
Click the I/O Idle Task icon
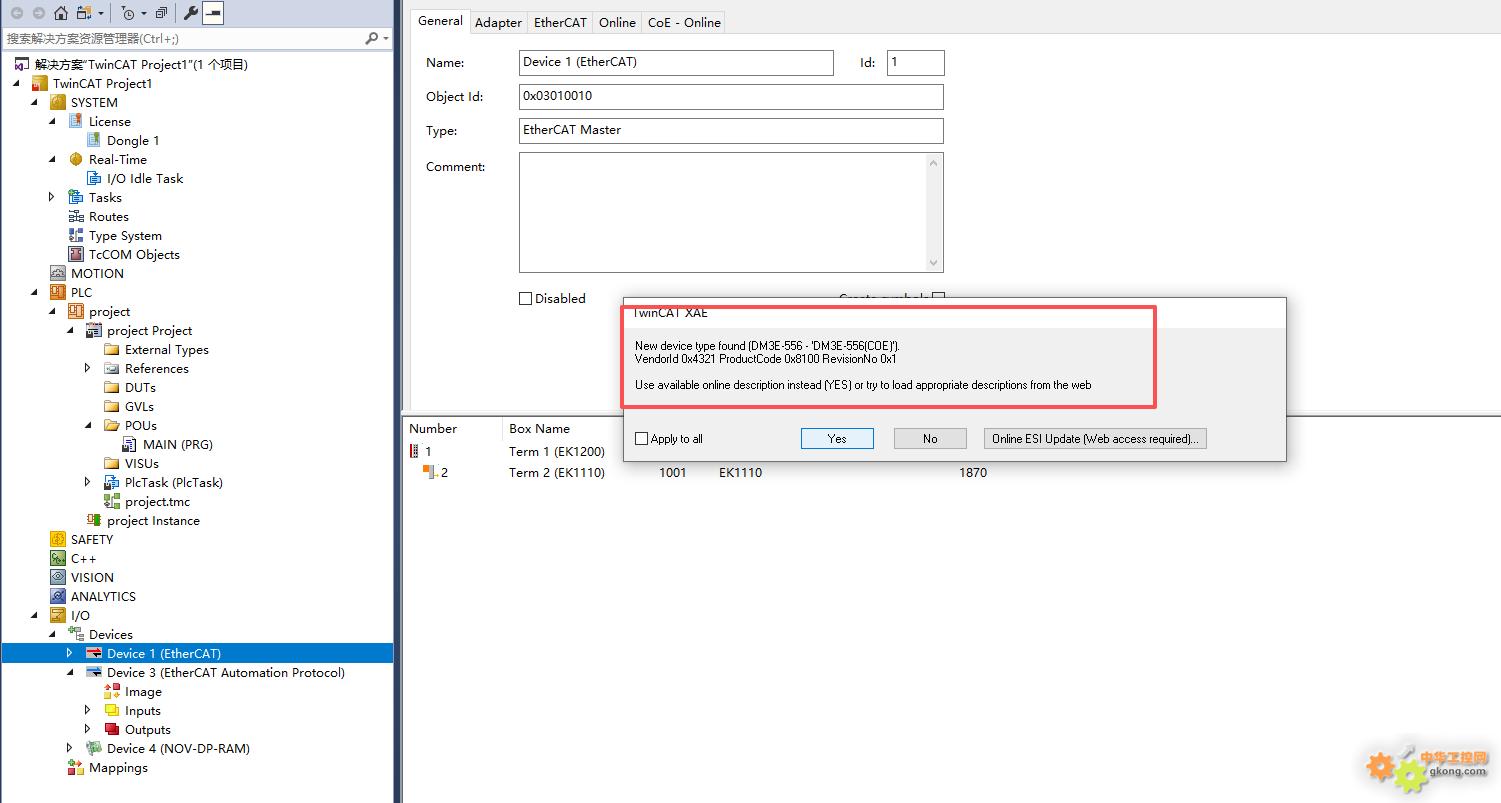pos(94,178)
